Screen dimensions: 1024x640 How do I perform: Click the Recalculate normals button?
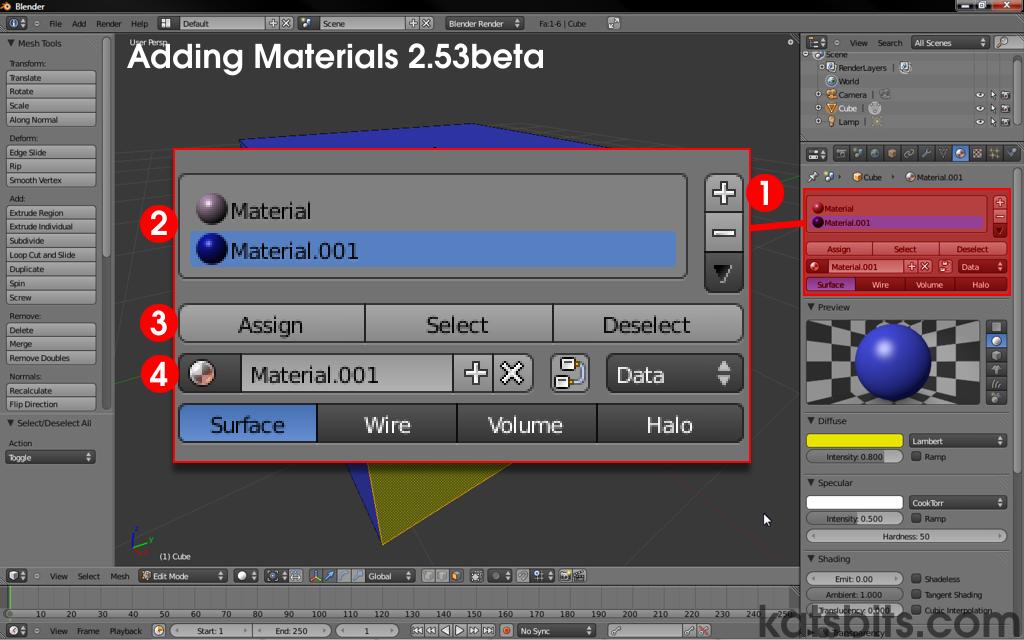click(51, 391)
